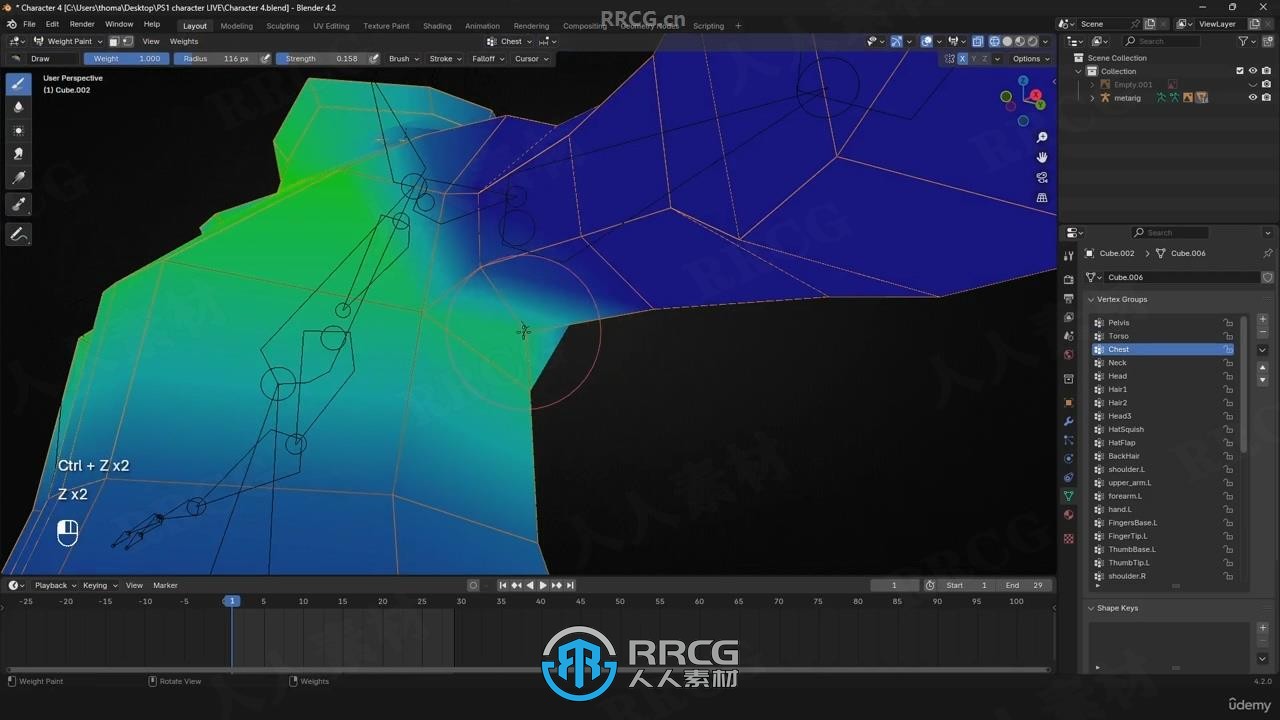Open the Output properties tab
This screenshot has width=1280, height=720.
click(x=1068, y=298)
